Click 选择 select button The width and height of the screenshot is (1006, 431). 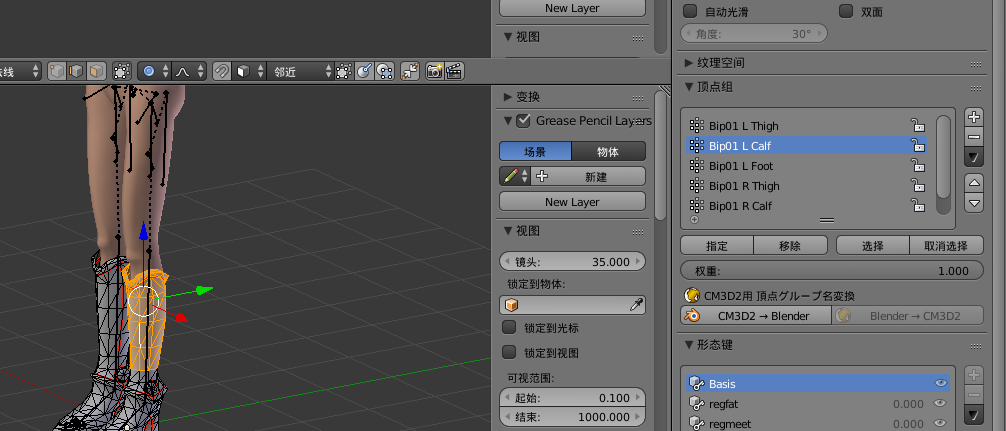[x=873, y=246]
